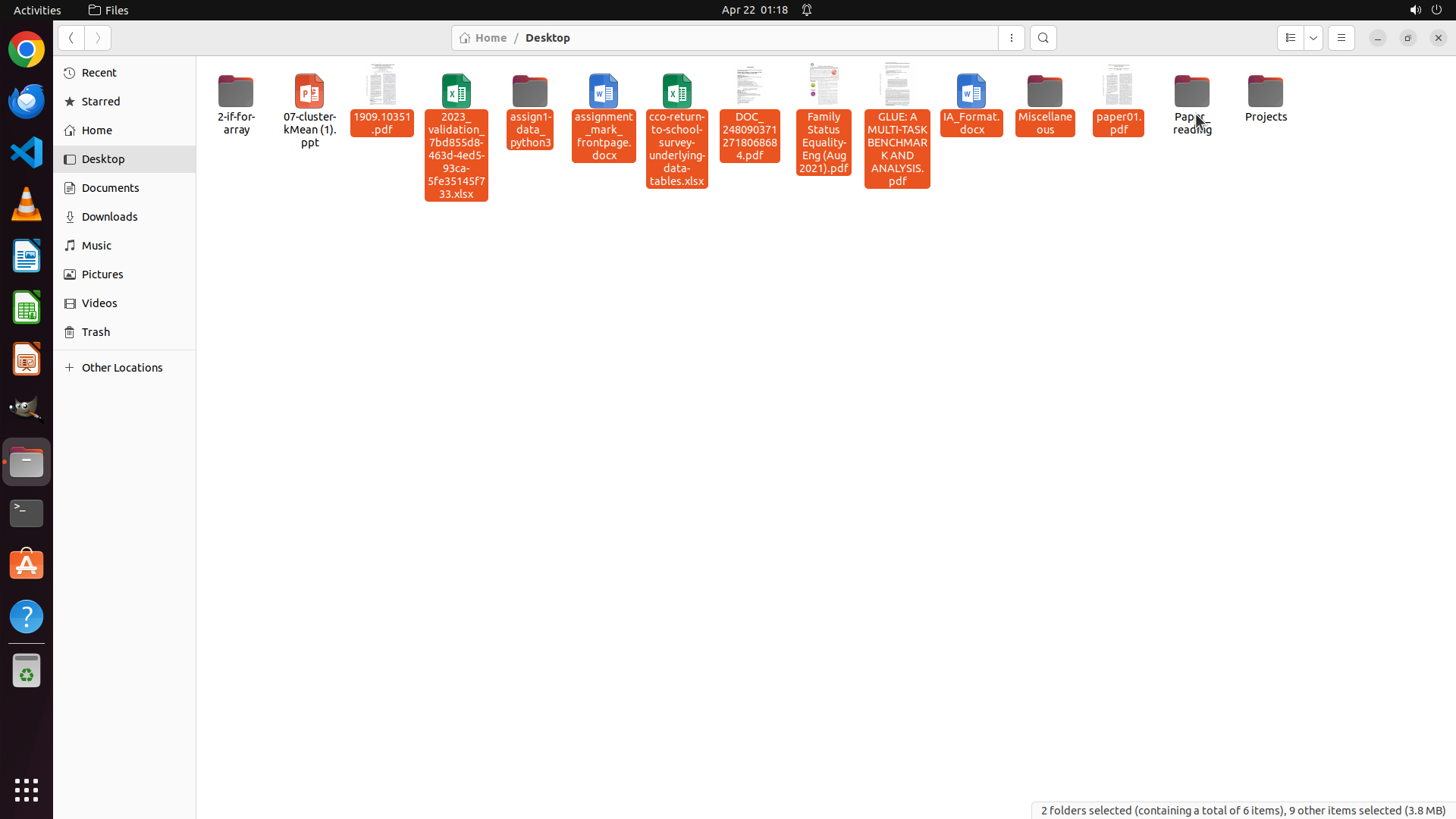Go forward with right arrow
The width and height of the screenshot is (1456, 819).
(98, 38)
